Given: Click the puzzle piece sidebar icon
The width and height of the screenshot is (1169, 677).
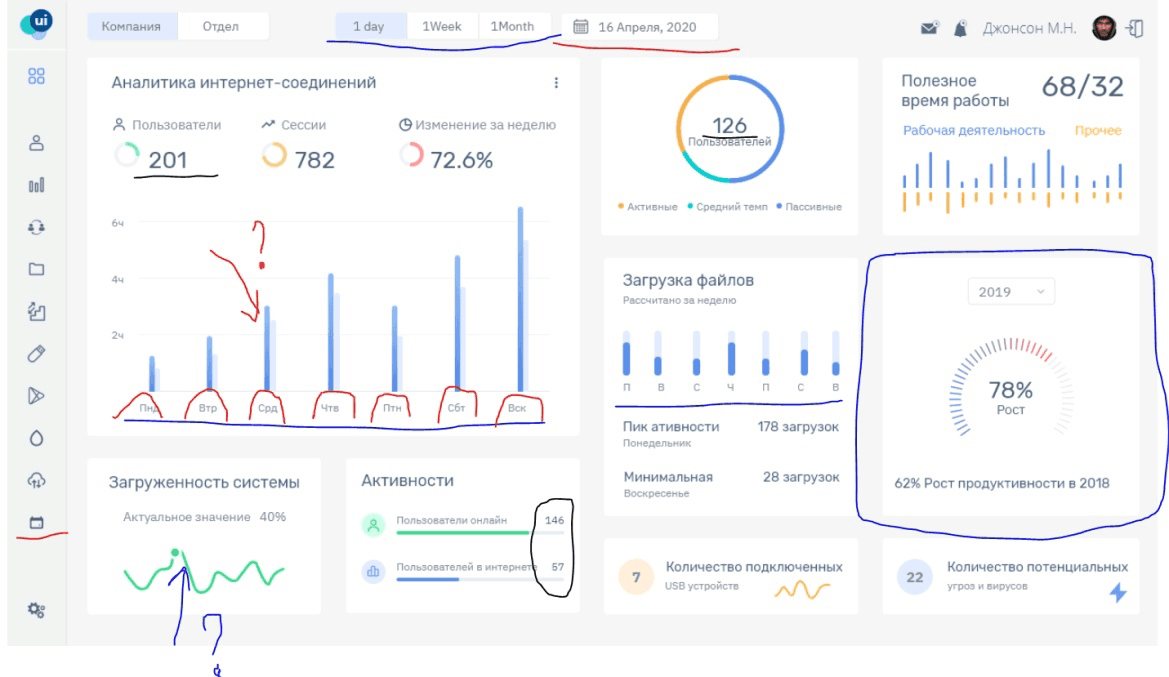Looking at the screenshot, I should pyautogui.click(x=37, y=311).
